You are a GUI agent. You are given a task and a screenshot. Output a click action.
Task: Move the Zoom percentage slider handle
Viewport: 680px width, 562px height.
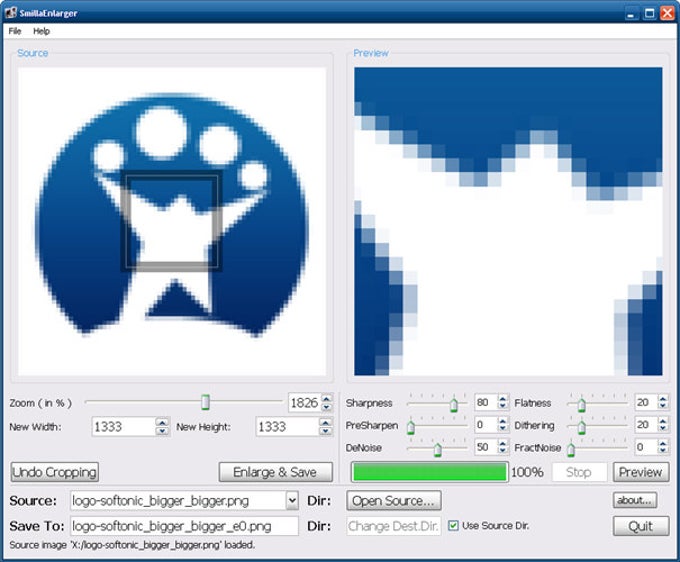(x=205, y=402)
